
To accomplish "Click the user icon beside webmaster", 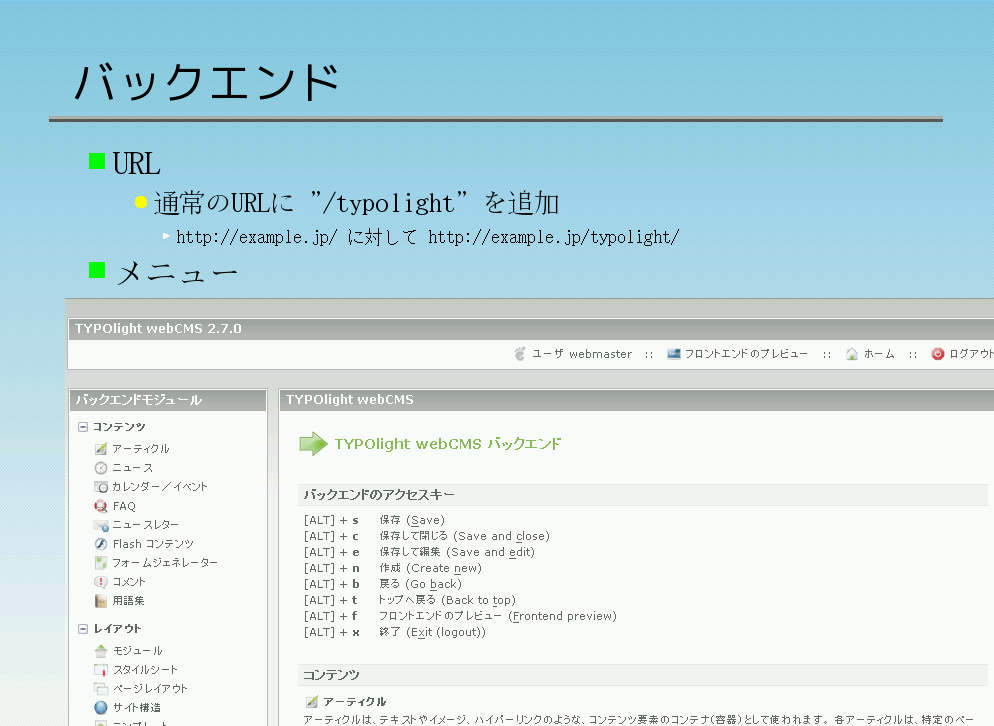I will [520, 354].
